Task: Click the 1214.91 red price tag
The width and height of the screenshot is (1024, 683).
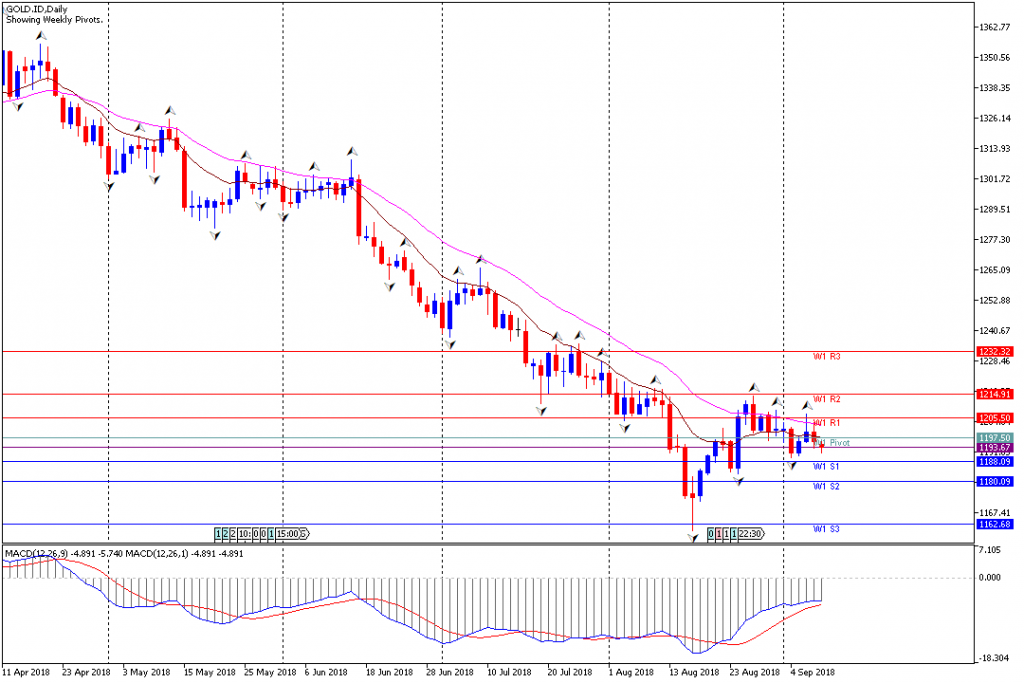Action: 994,394
